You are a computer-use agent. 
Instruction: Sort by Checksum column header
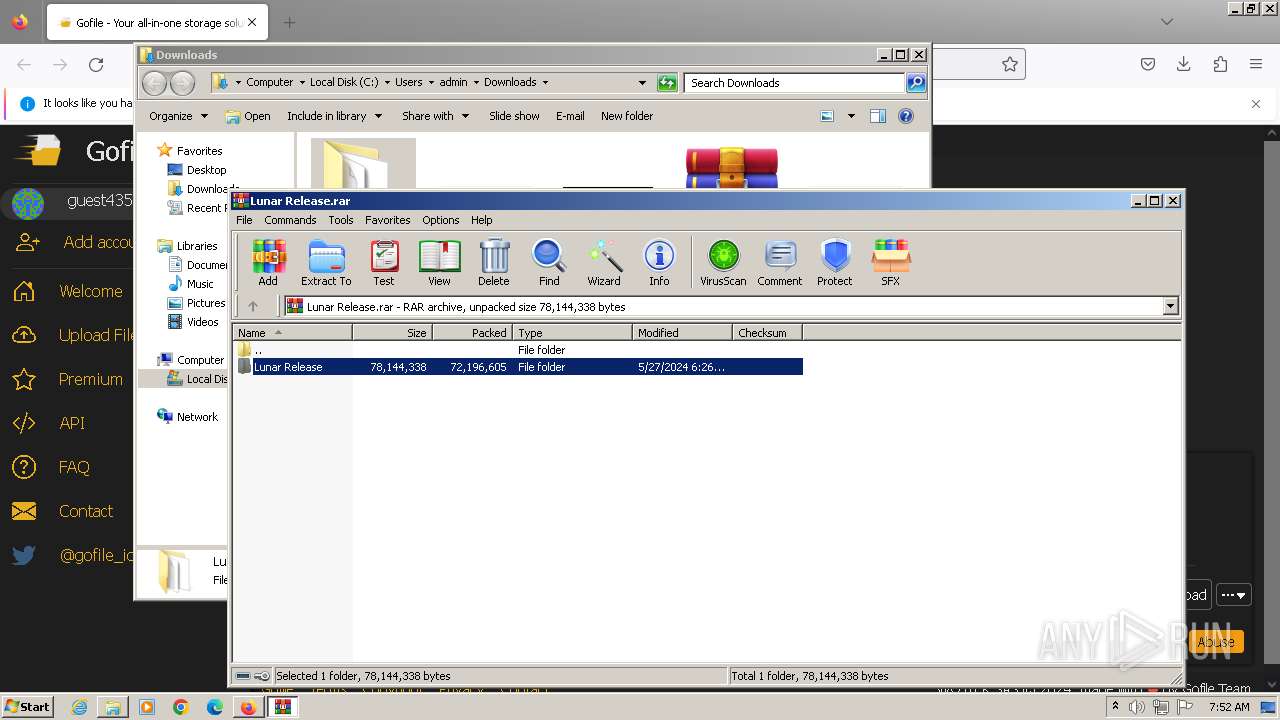click(767, 332)
